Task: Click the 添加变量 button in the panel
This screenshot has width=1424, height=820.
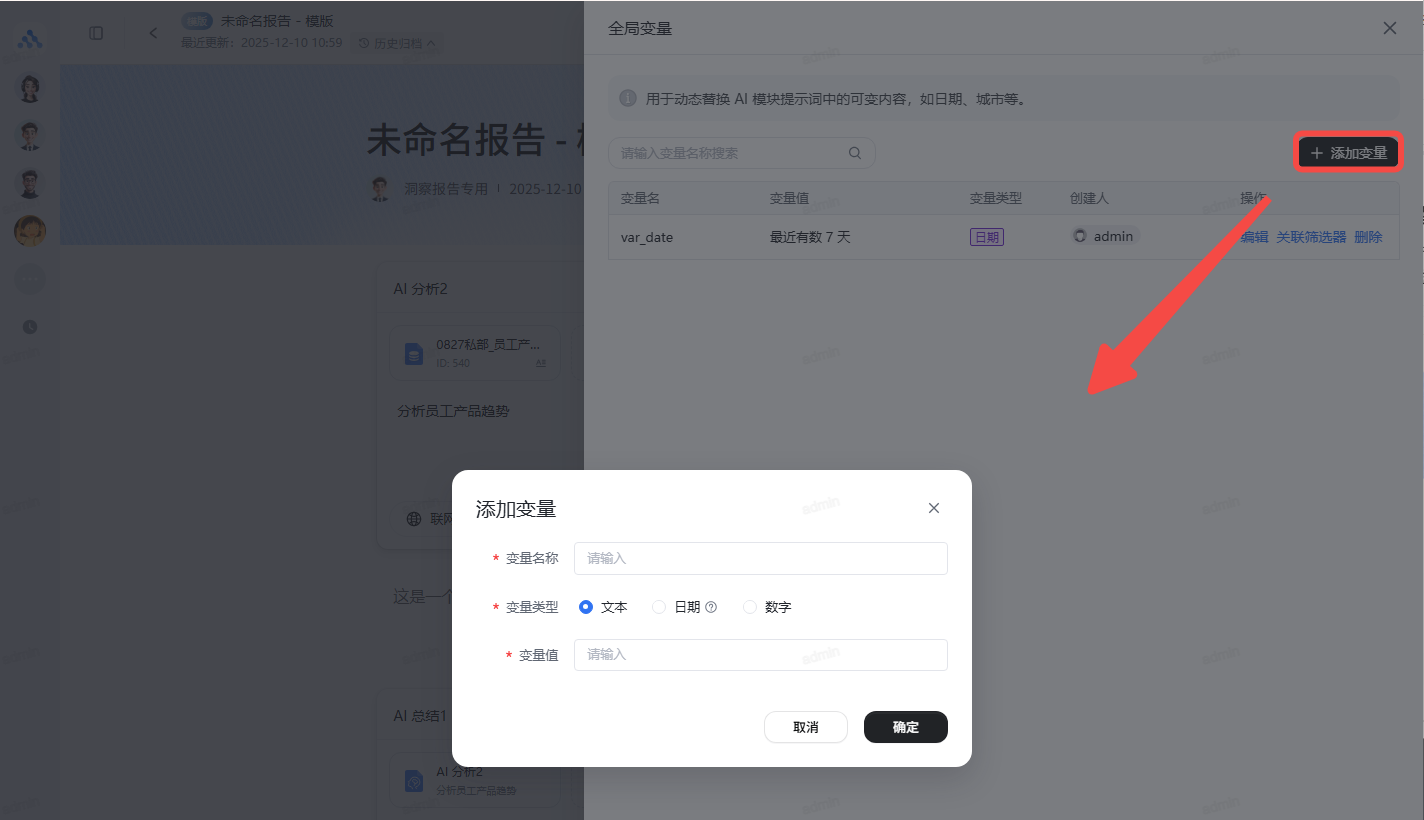Action: [1349, 153]
